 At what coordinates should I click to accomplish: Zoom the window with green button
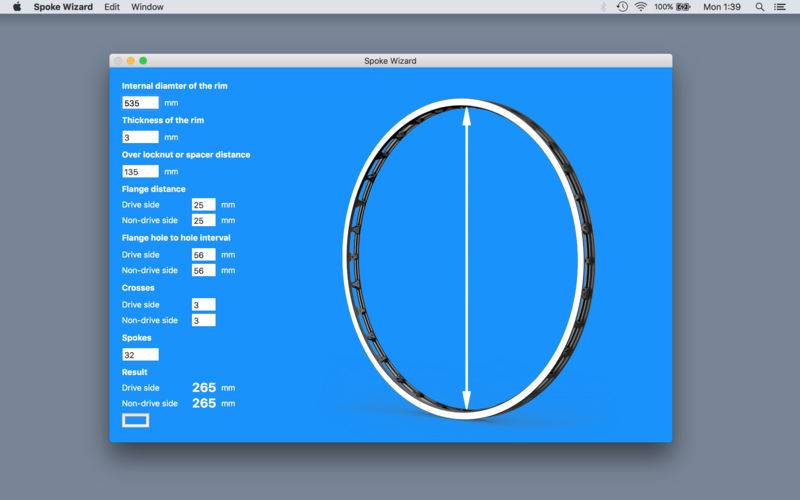(143, 61)
